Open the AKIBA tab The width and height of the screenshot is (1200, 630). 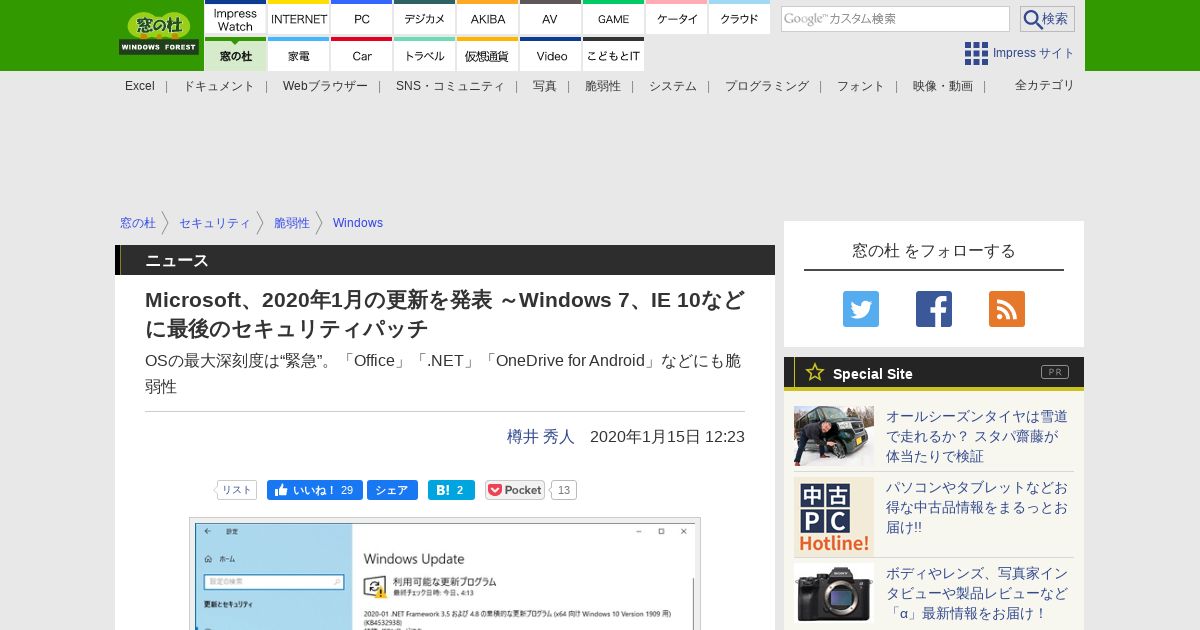pyautogui.click(x=488, y=19)
